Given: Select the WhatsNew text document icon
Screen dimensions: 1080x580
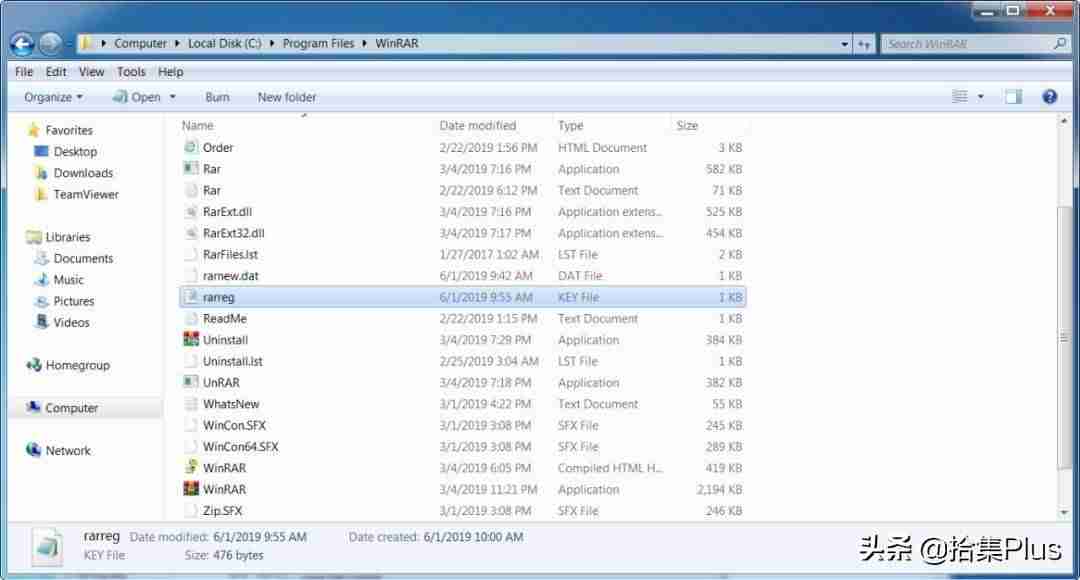Looking at the screenshot, I should tap(191, 404).
